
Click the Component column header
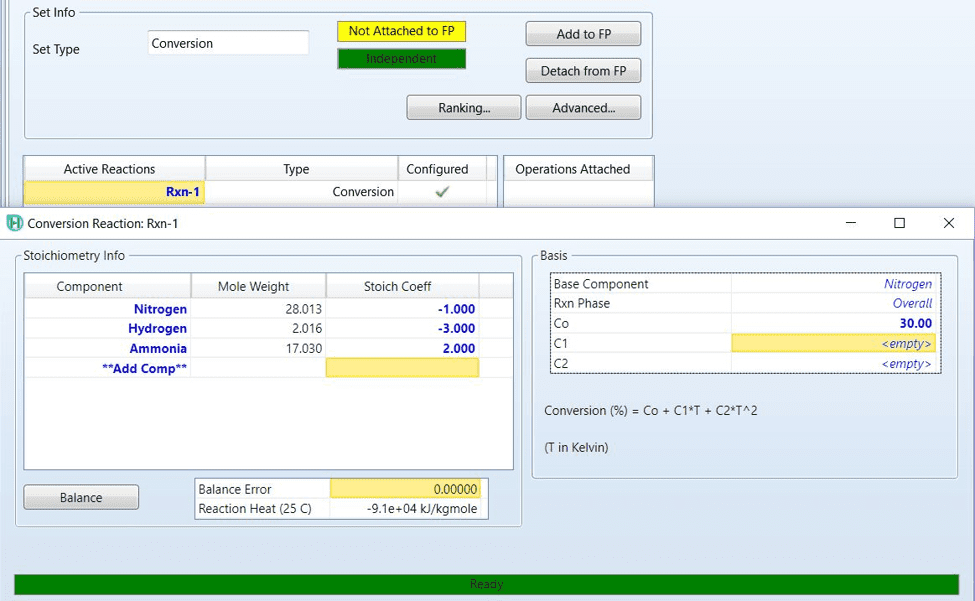click(x=108, y=287)
